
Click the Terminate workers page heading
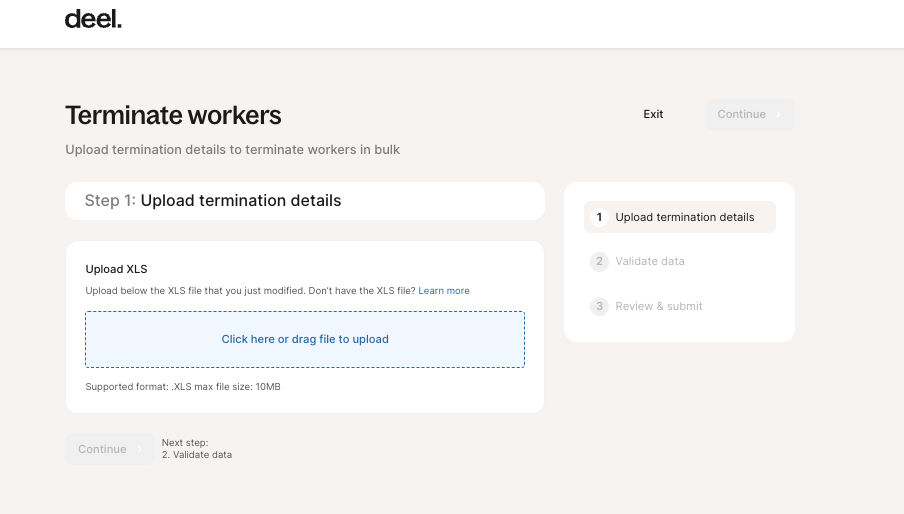173,115
